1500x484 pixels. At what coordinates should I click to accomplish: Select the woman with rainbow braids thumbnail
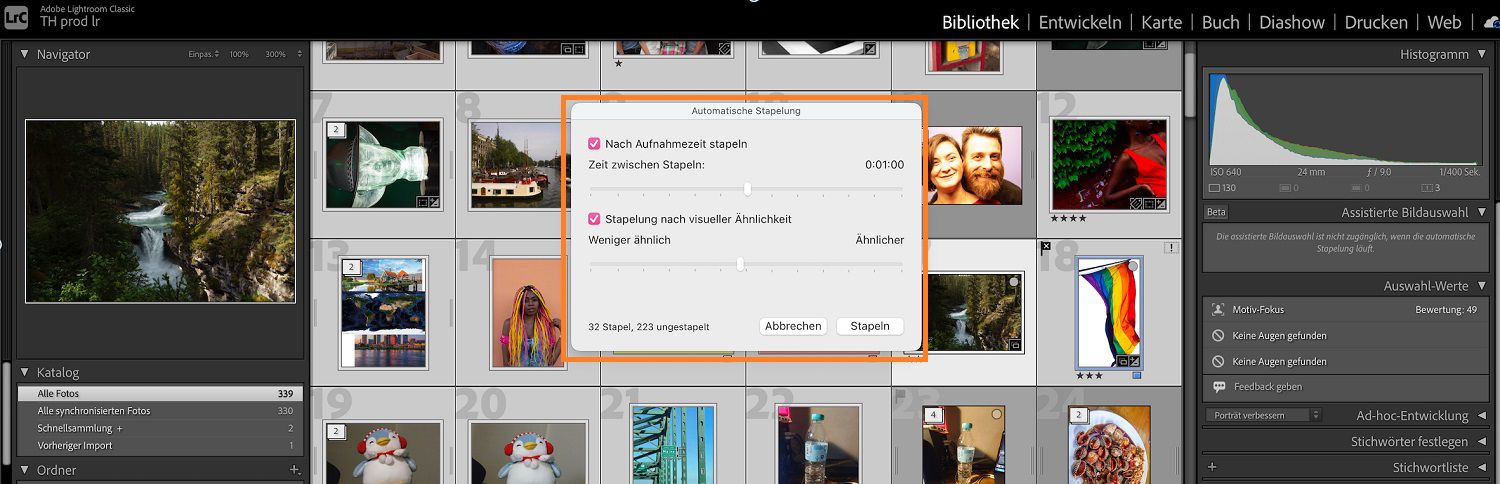(x=529, y=312)
